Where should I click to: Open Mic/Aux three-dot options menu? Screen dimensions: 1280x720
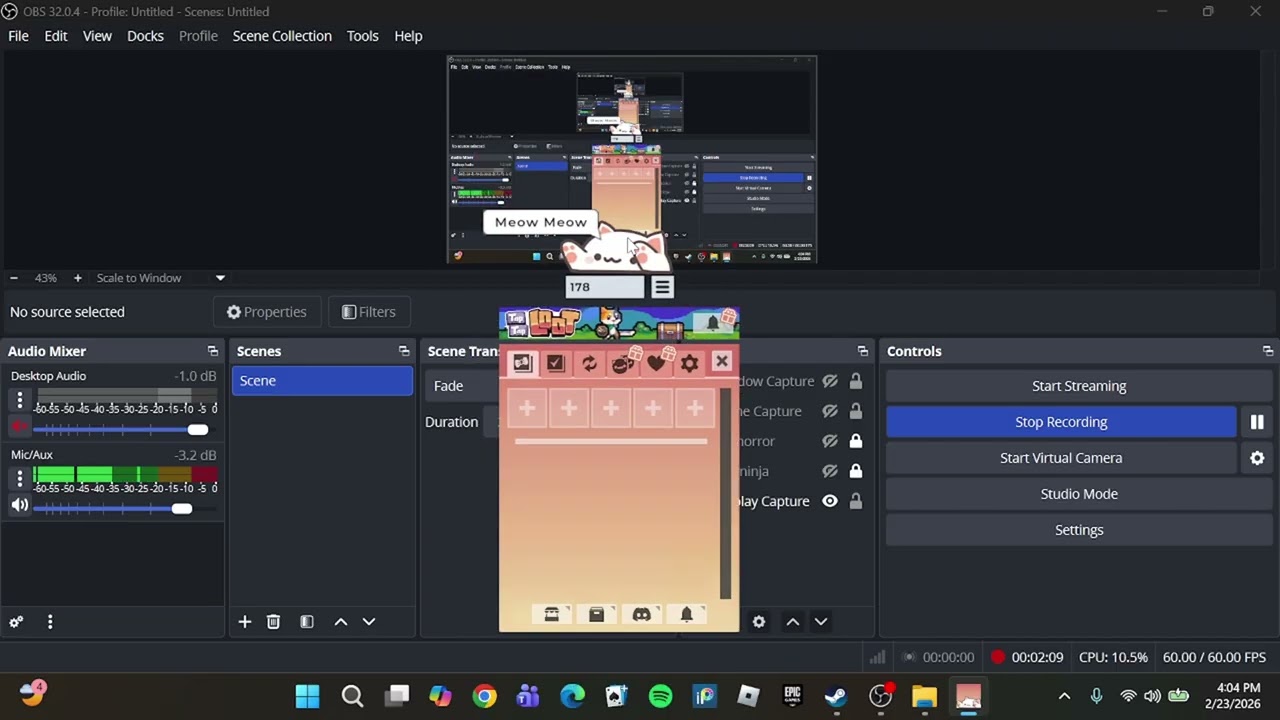point(19,479)
